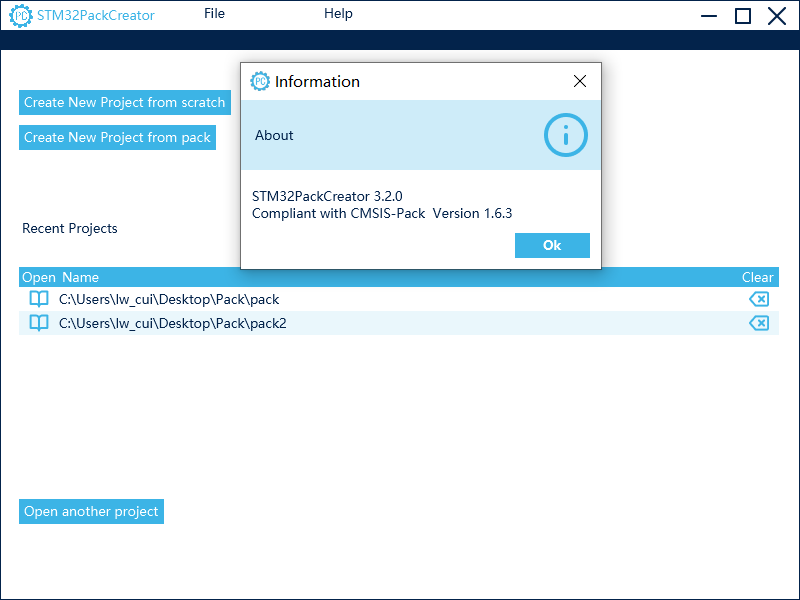
Task: Click the gear icon beside Information title
Action: pyautogui.click(x=260, y=81)
